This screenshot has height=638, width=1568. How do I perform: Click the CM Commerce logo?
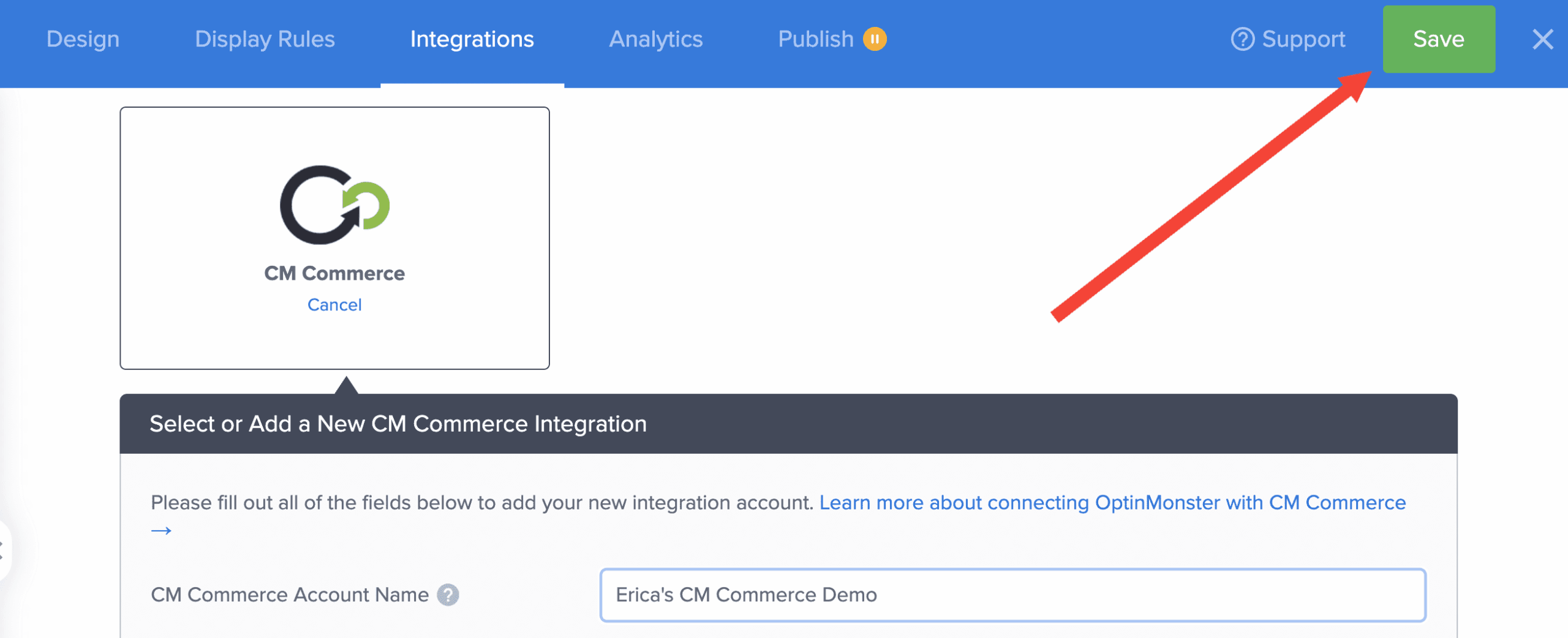tap(334, 205)
